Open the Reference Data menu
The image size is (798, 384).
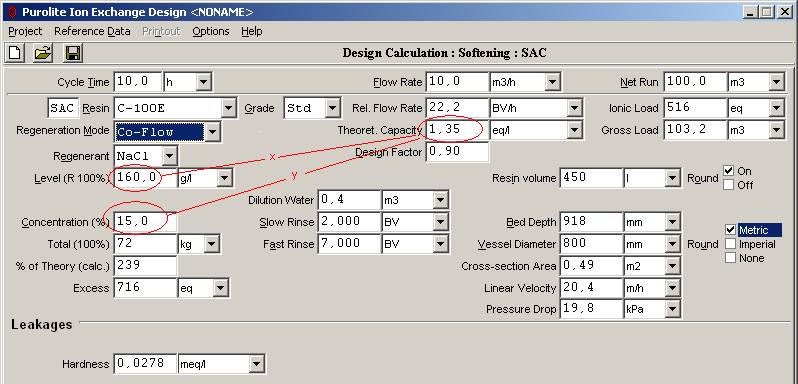pos(92,31)
